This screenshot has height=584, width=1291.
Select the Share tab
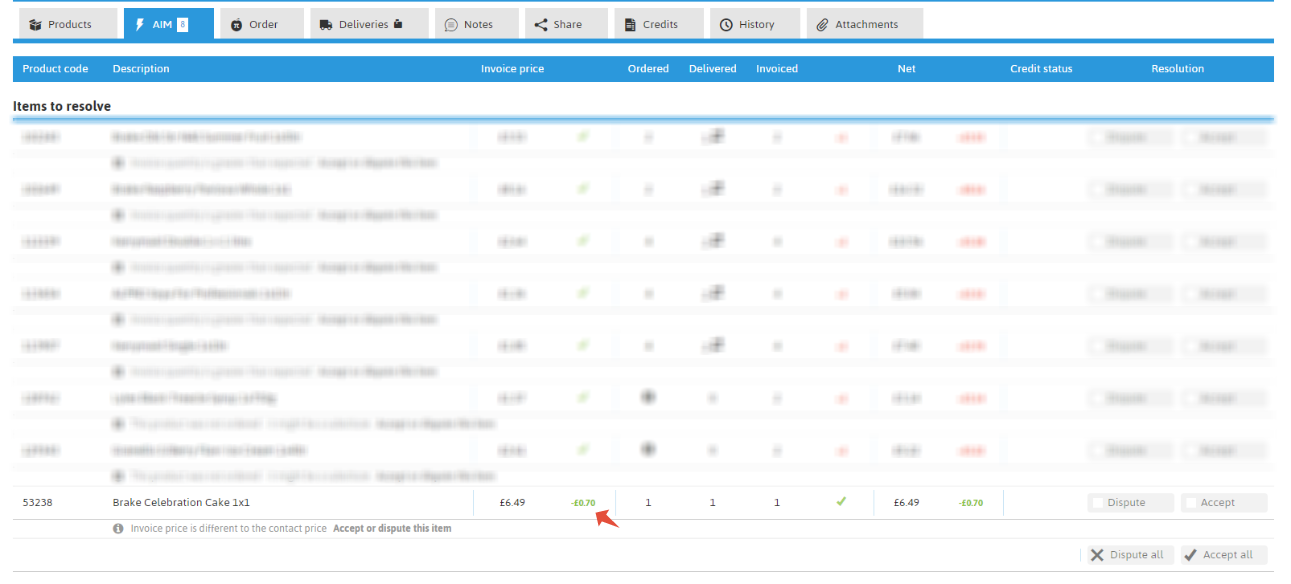(566, 24)
